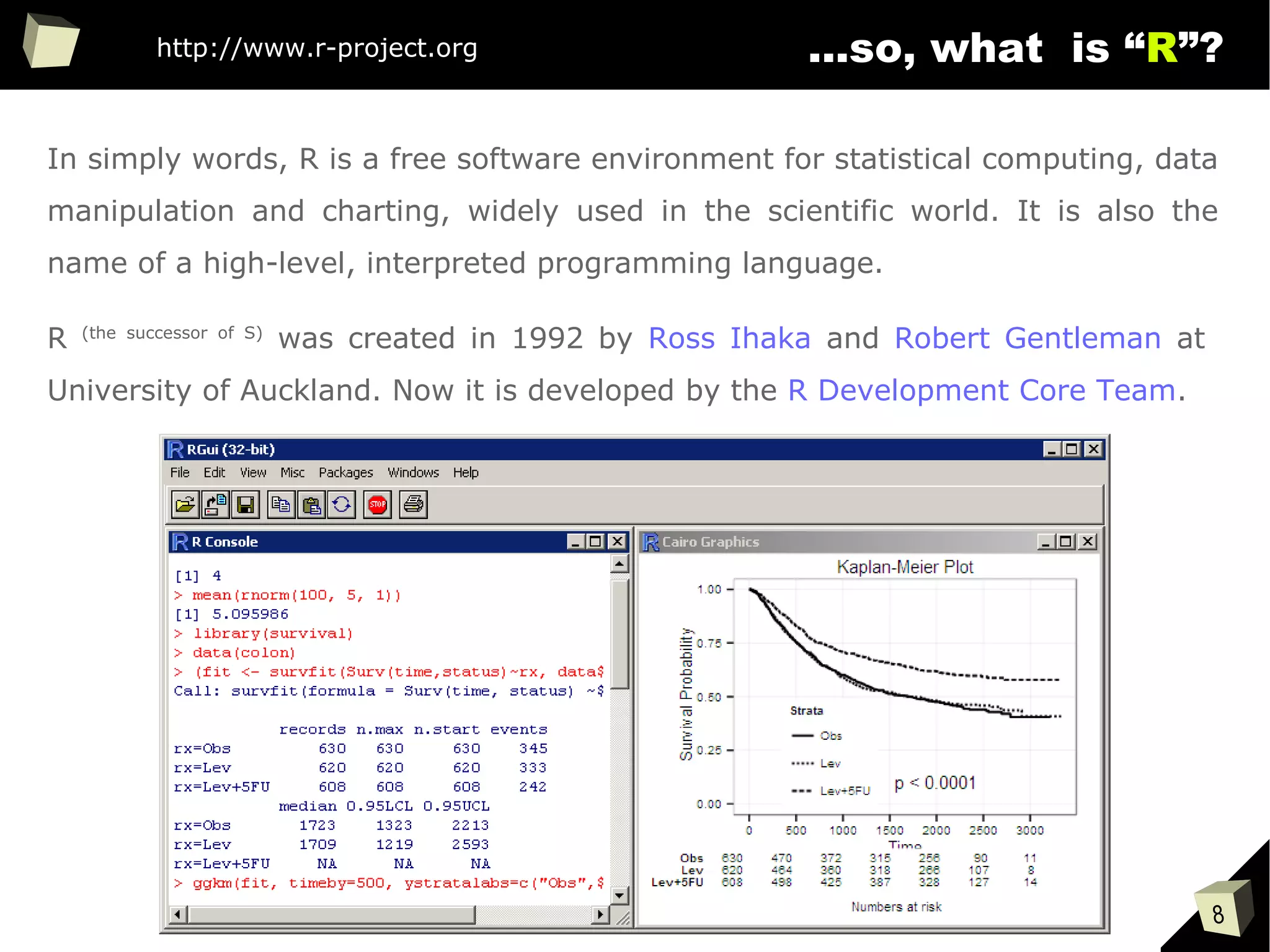
Task: Close the Cairo Graphics window
Action: pos(1088,541)
